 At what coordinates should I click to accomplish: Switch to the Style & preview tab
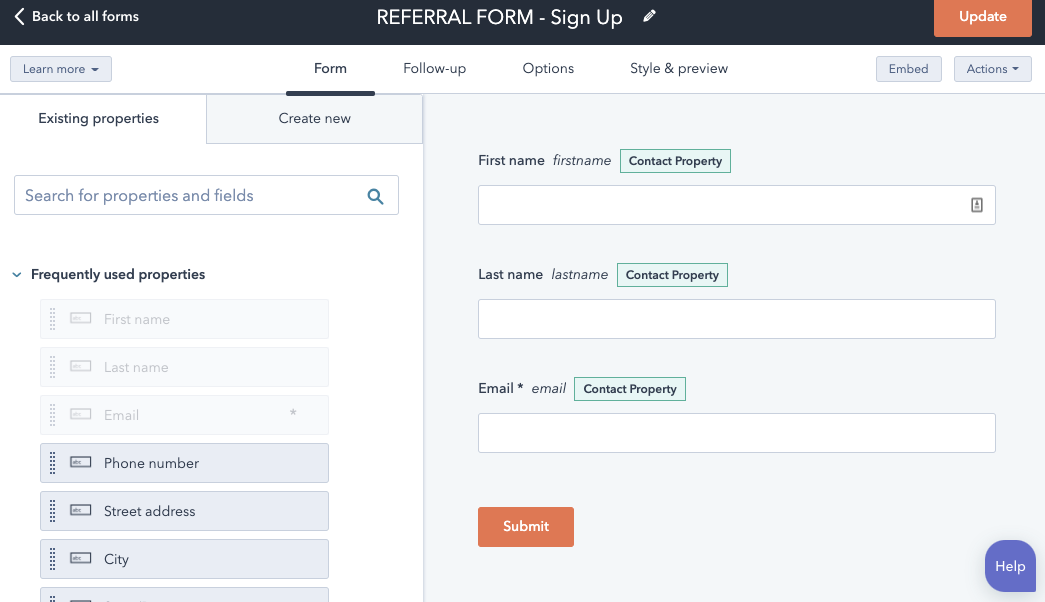click(679, 68)
